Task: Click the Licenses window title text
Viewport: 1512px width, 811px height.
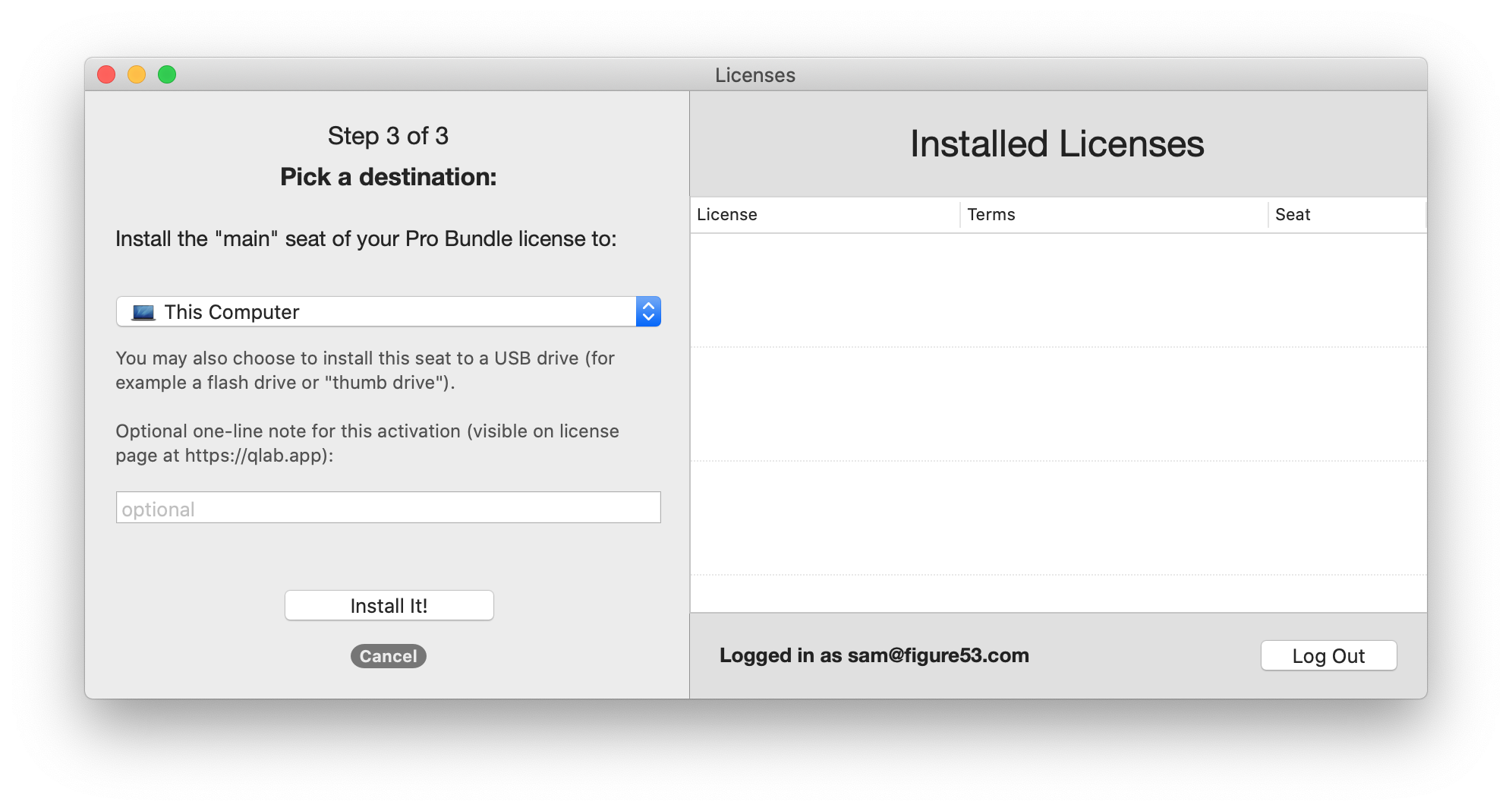Action: (754, 75)
